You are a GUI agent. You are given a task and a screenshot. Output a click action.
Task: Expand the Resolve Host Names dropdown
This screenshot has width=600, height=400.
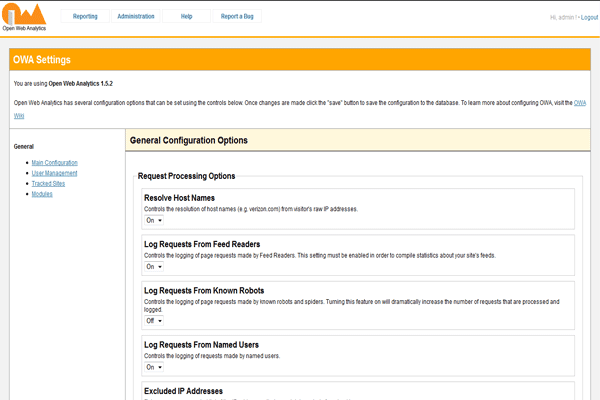click(x=154, y=220)
